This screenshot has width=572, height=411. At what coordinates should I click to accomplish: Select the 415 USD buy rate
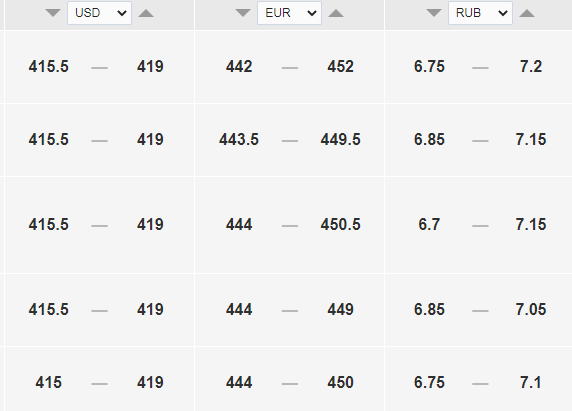tap(49, 383)
